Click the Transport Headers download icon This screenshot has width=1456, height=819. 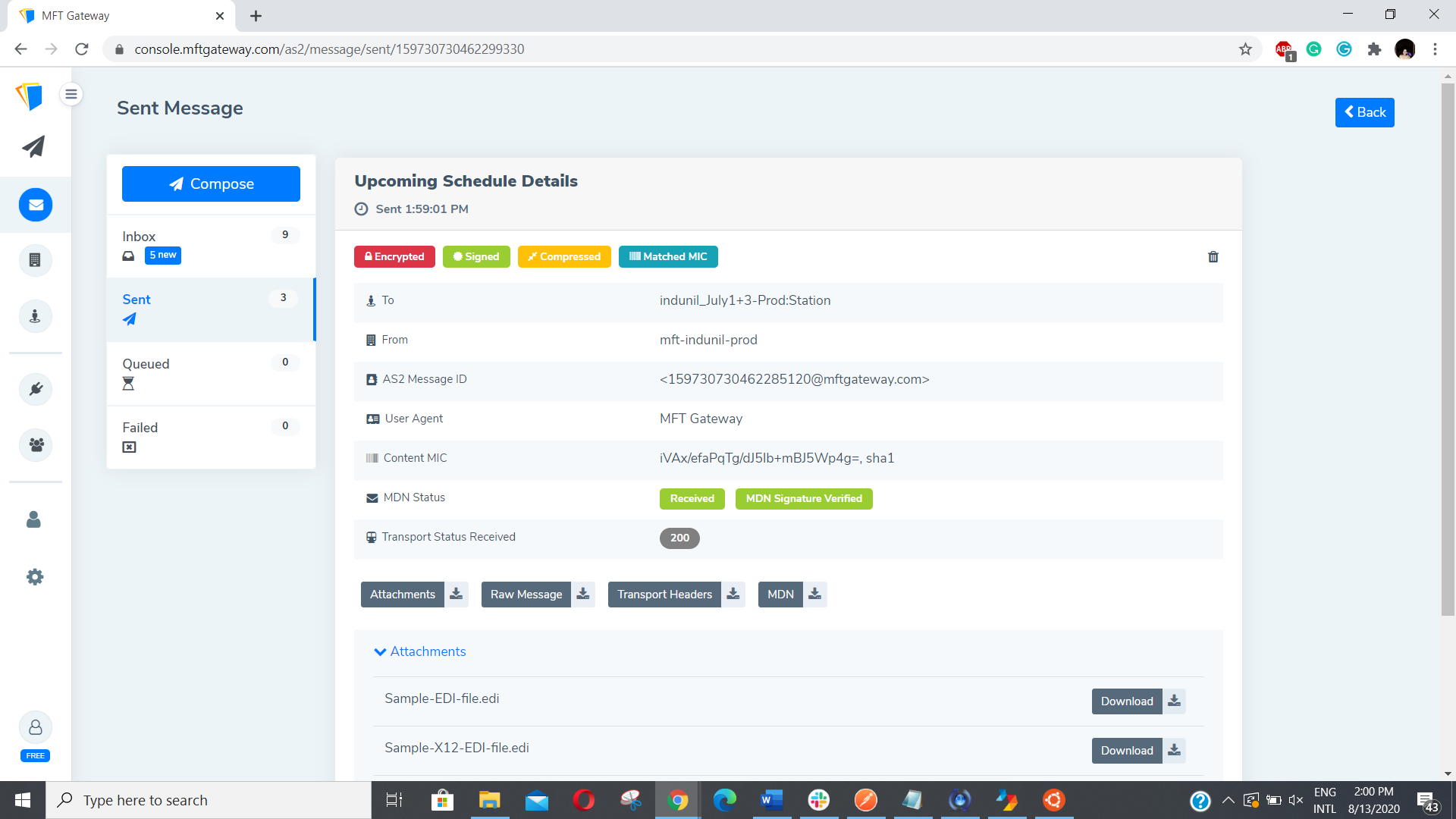(733, 594)
